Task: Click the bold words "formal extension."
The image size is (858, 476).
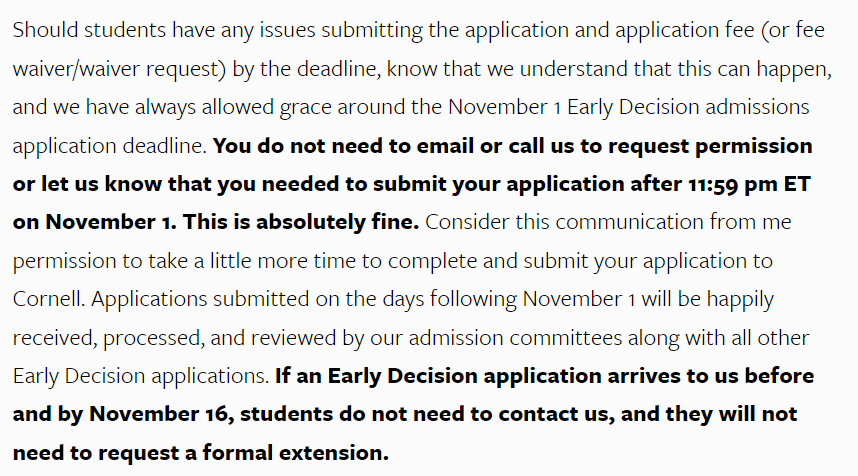Action: click(297, 452)
